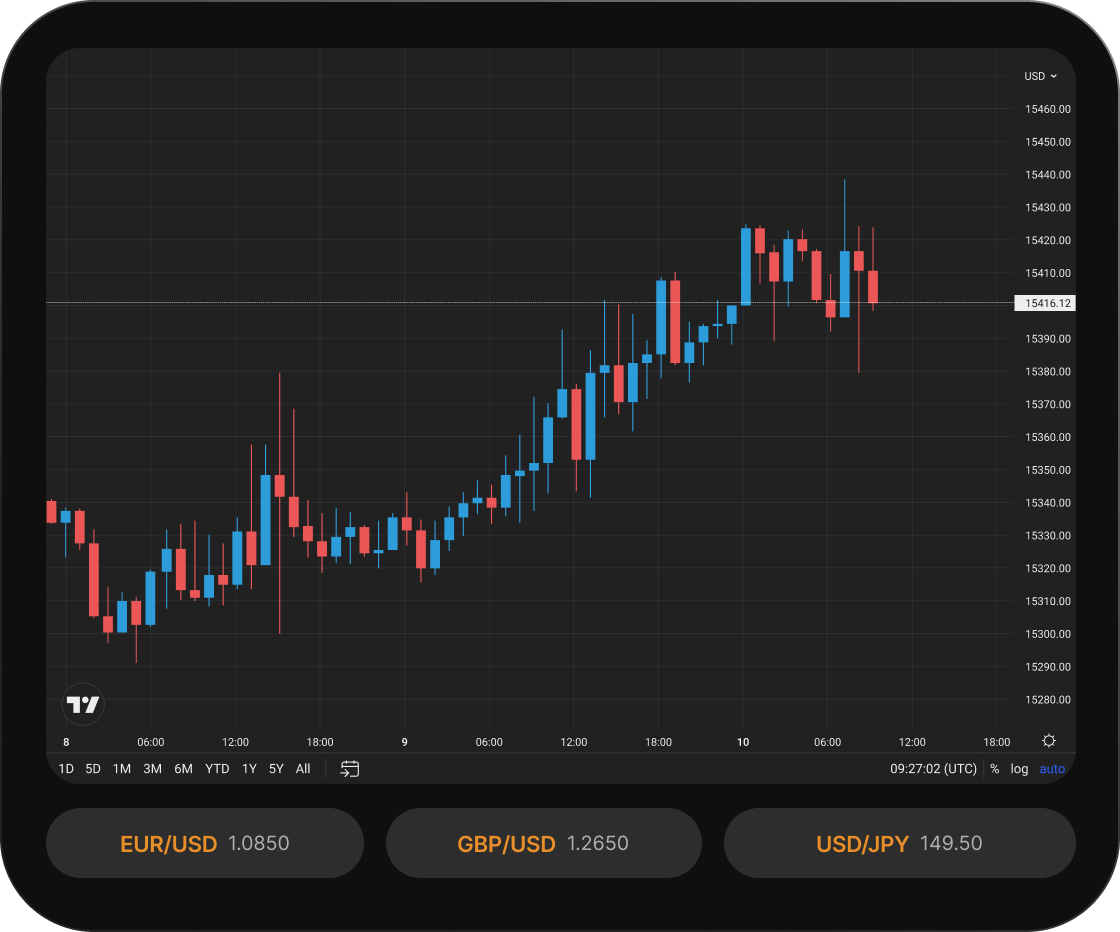Screen dimensions: 1120x932
Task: Enable logarithmic scale with the log button
Action: [1019, 769]
